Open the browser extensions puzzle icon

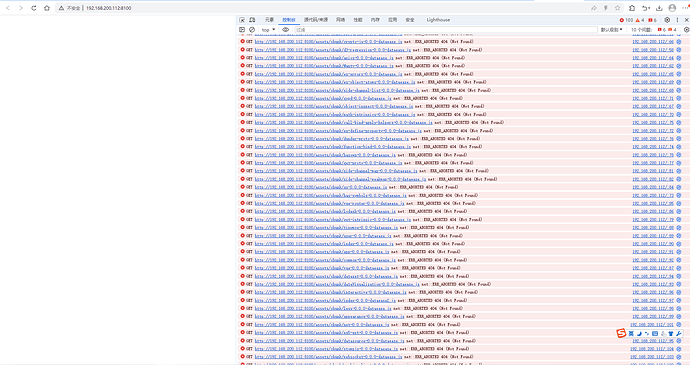pos(632,8)
